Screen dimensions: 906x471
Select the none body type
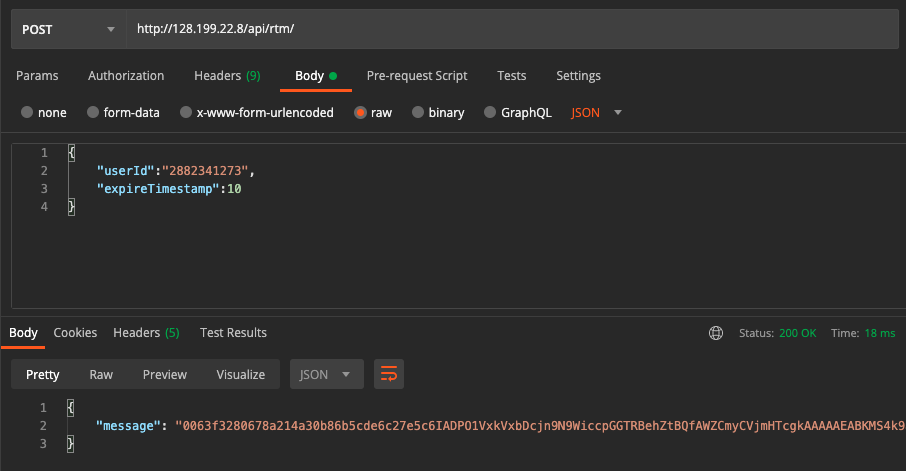point(44,113)
